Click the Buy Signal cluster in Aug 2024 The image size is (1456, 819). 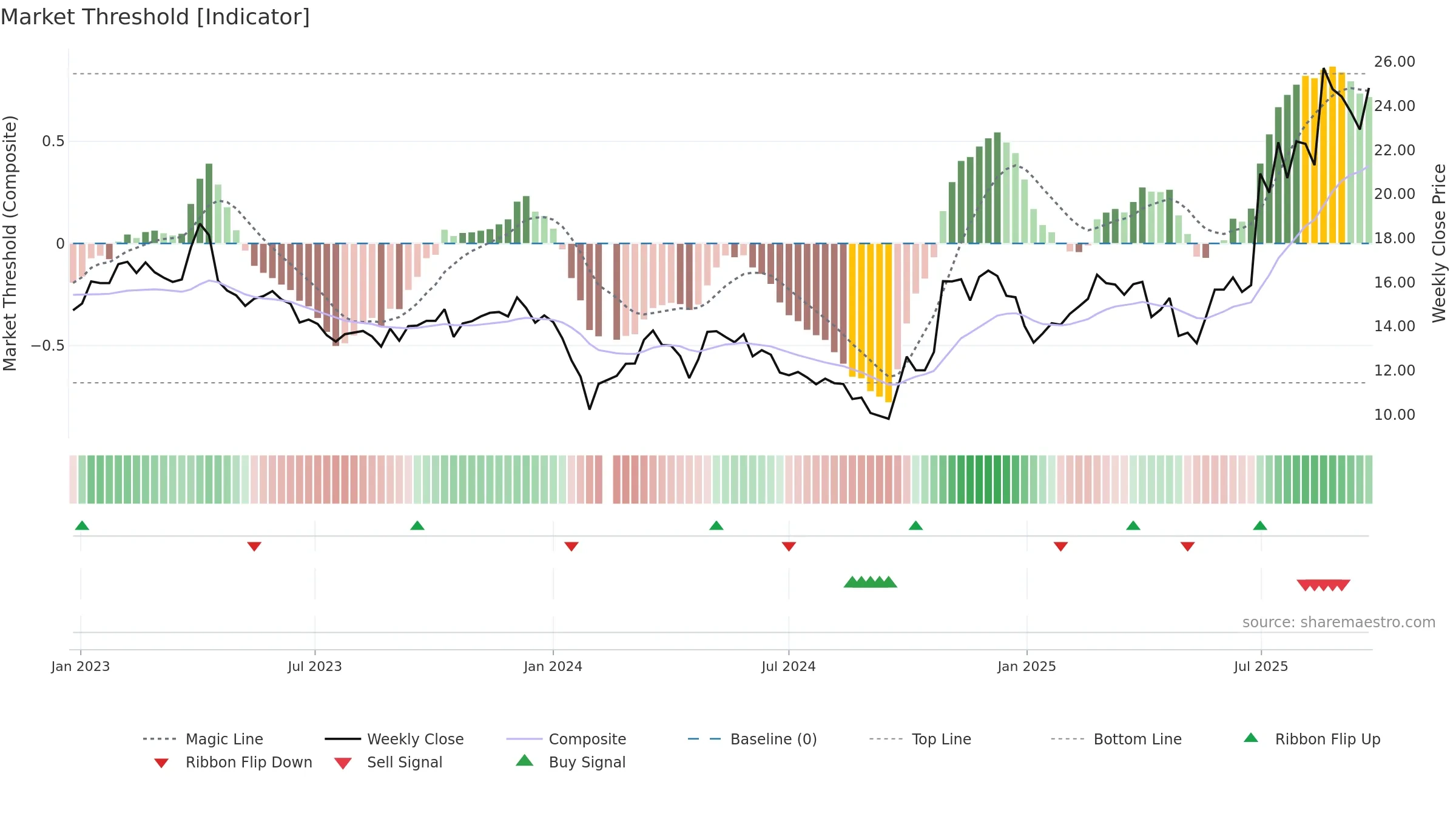pos(871,582)
